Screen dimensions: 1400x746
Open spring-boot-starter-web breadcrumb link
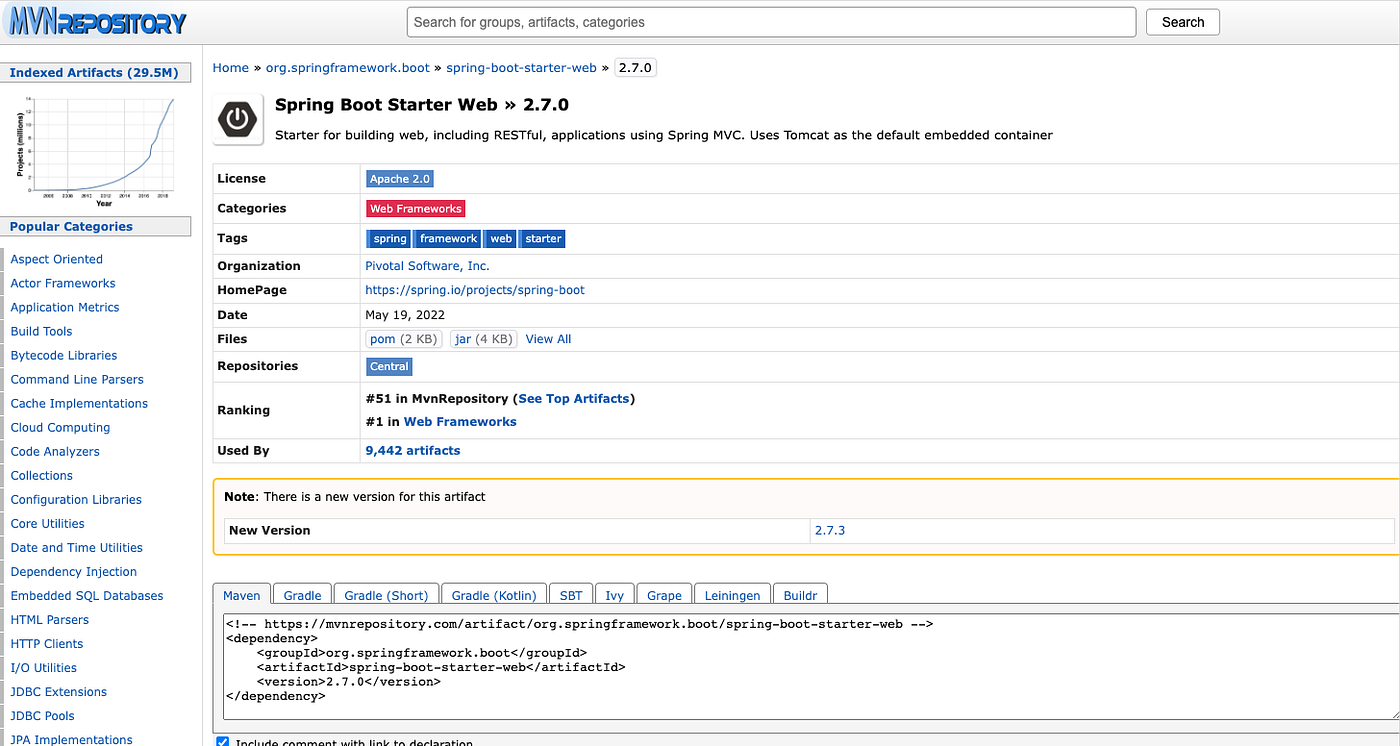click(521, 68)
